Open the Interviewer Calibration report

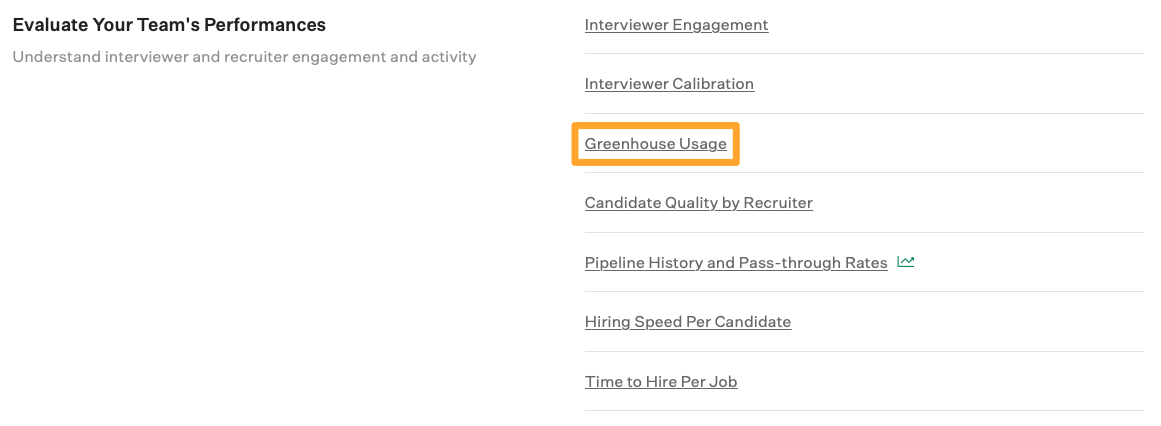pyautogui.click(x=669, y=84)
